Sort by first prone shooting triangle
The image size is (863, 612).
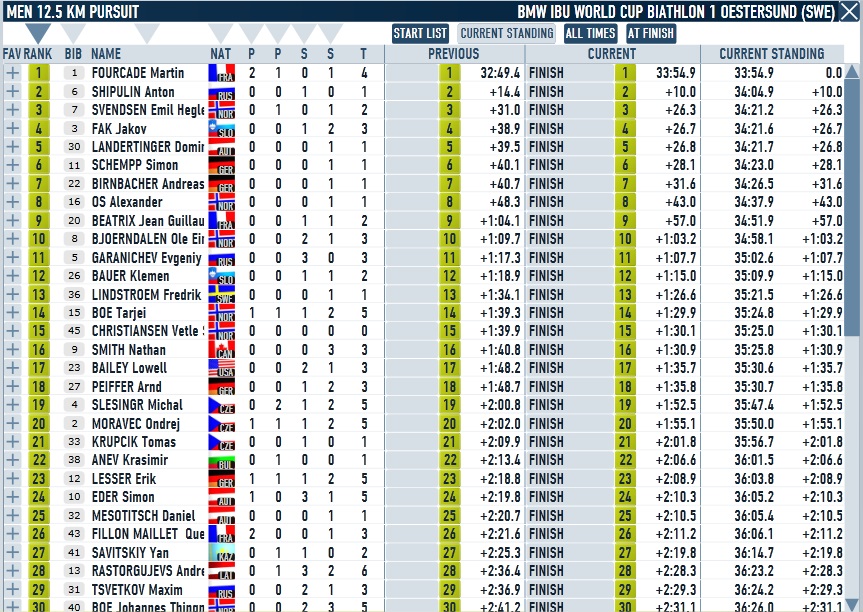click(x=252, y=33)
